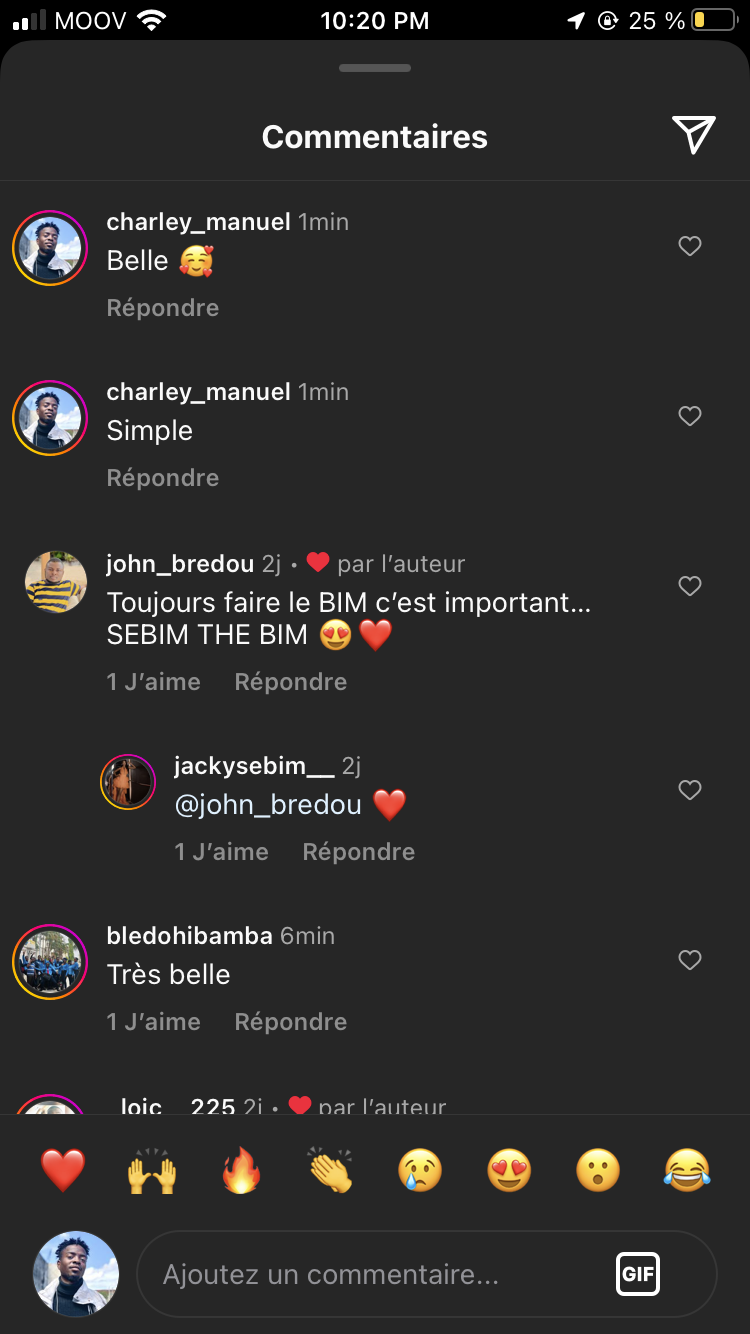View likes on bledohibamba's comment
This screenshot has height=1334, width=750.
(153, 1022)
